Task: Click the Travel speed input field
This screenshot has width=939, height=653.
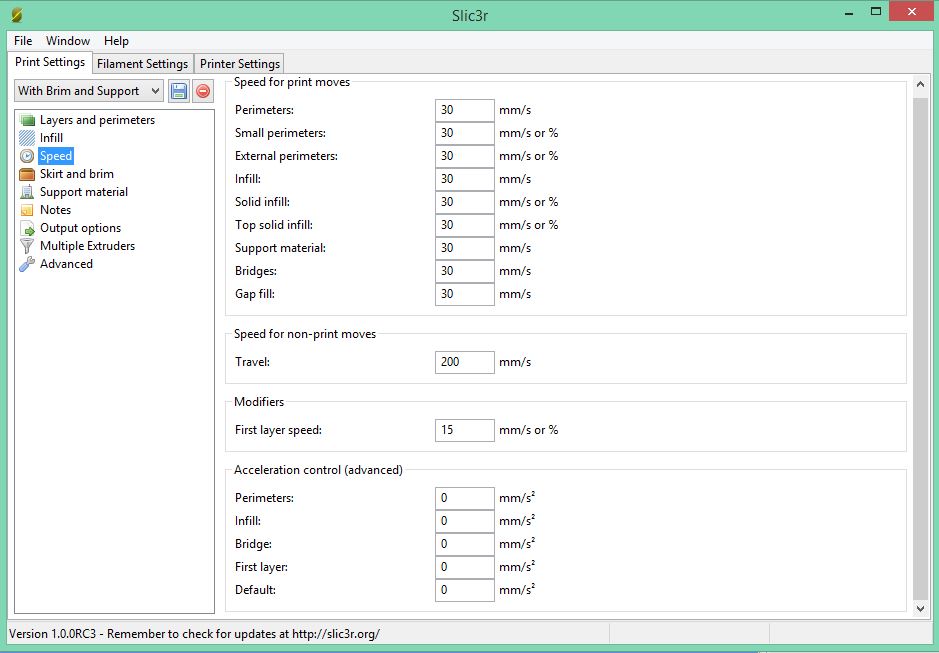Action: [x=465, y=362]
